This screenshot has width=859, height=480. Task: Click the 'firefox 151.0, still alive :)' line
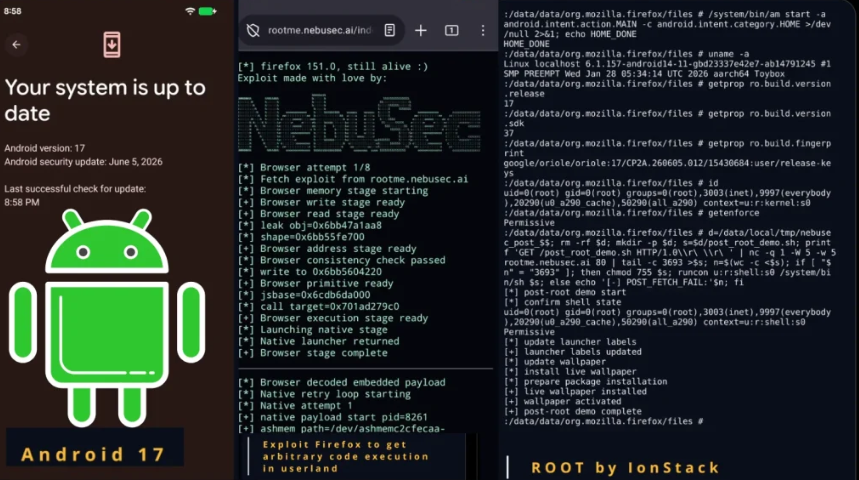[x=333, y=66]
